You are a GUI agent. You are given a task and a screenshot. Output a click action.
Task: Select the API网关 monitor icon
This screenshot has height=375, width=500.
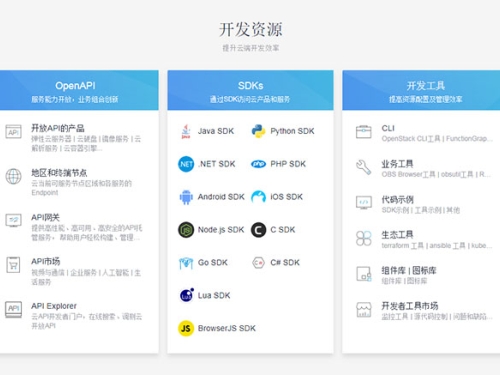click(x=13, y=220)
